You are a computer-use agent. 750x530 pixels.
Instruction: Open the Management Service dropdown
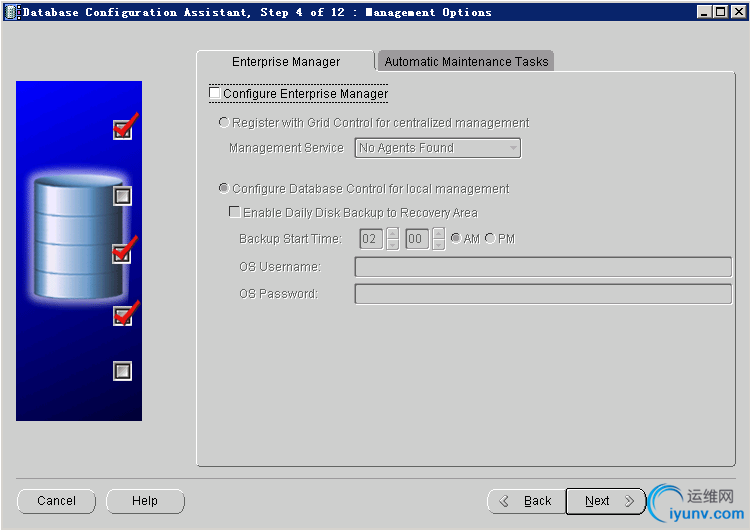click(x=437, y=148)
